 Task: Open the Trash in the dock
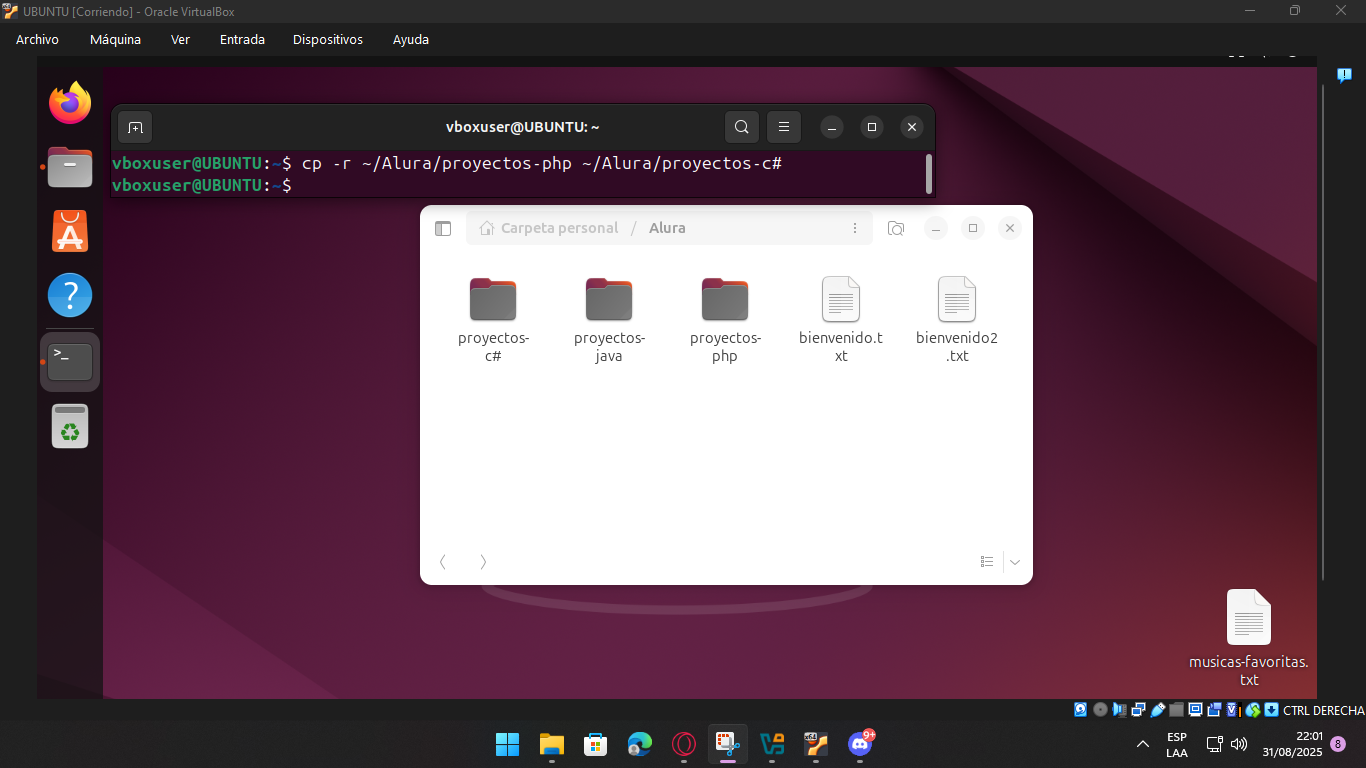coord(70,426)
